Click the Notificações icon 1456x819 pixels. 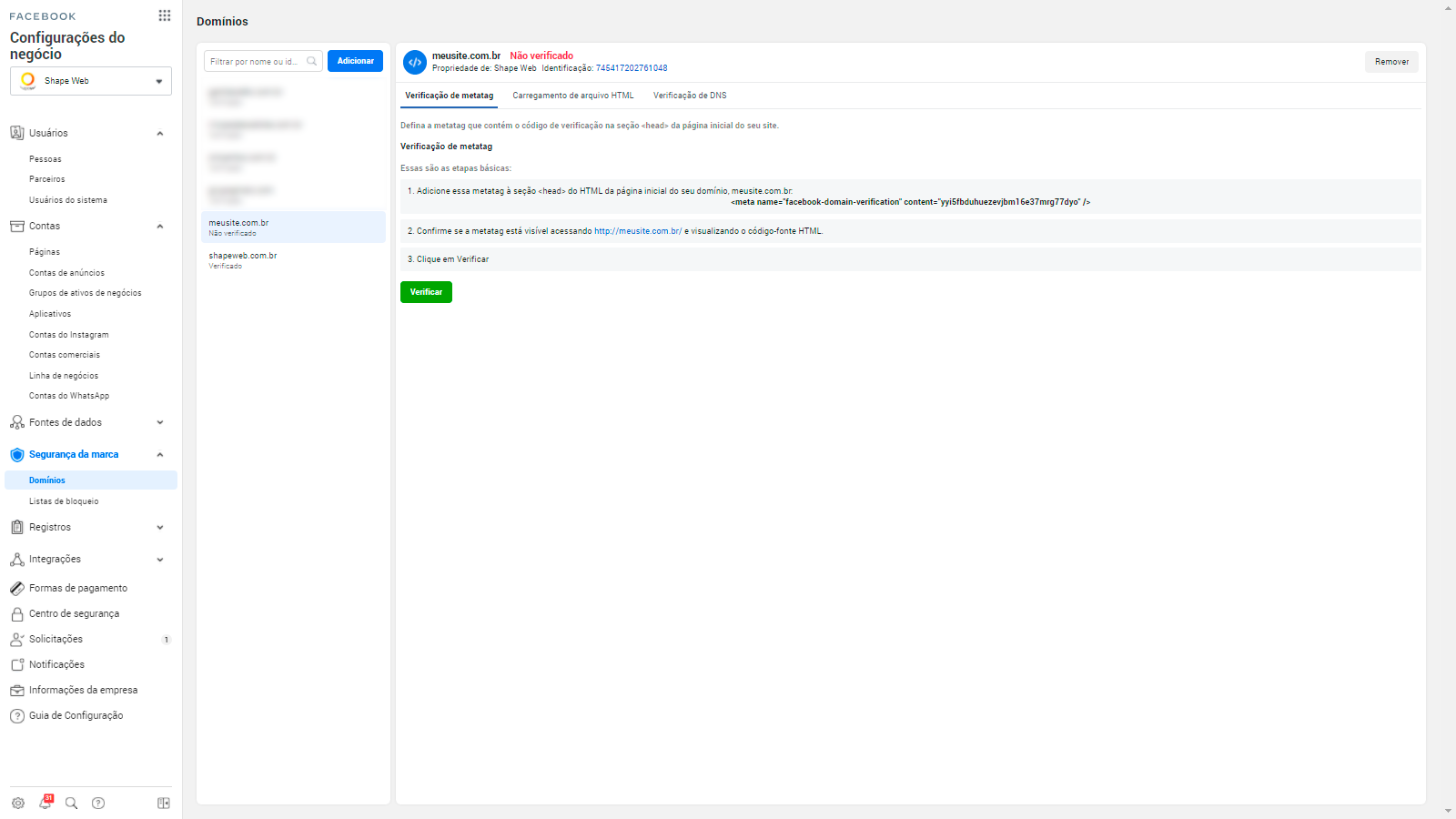coord(17,664)
